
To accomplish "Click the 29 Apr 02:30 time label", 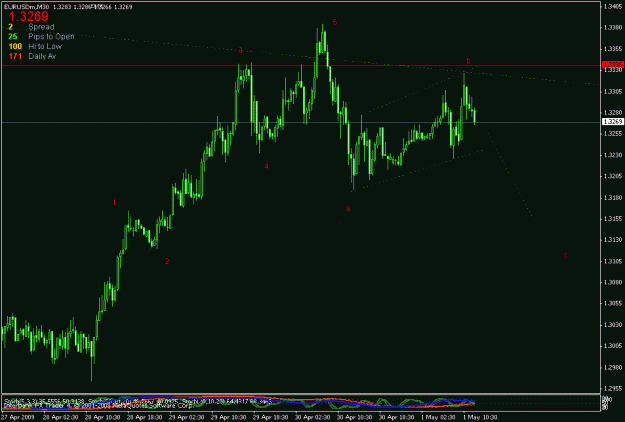I will point(187,417).
